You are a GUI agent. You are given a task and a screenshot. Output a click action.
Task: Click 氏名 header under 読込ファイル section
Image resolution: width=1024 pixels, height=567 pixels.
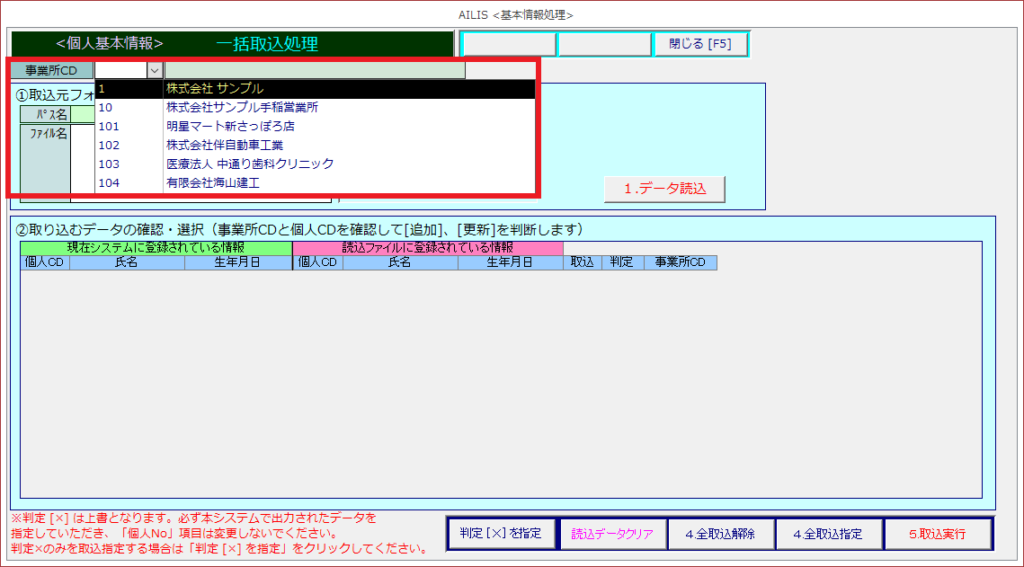[400, 263]
